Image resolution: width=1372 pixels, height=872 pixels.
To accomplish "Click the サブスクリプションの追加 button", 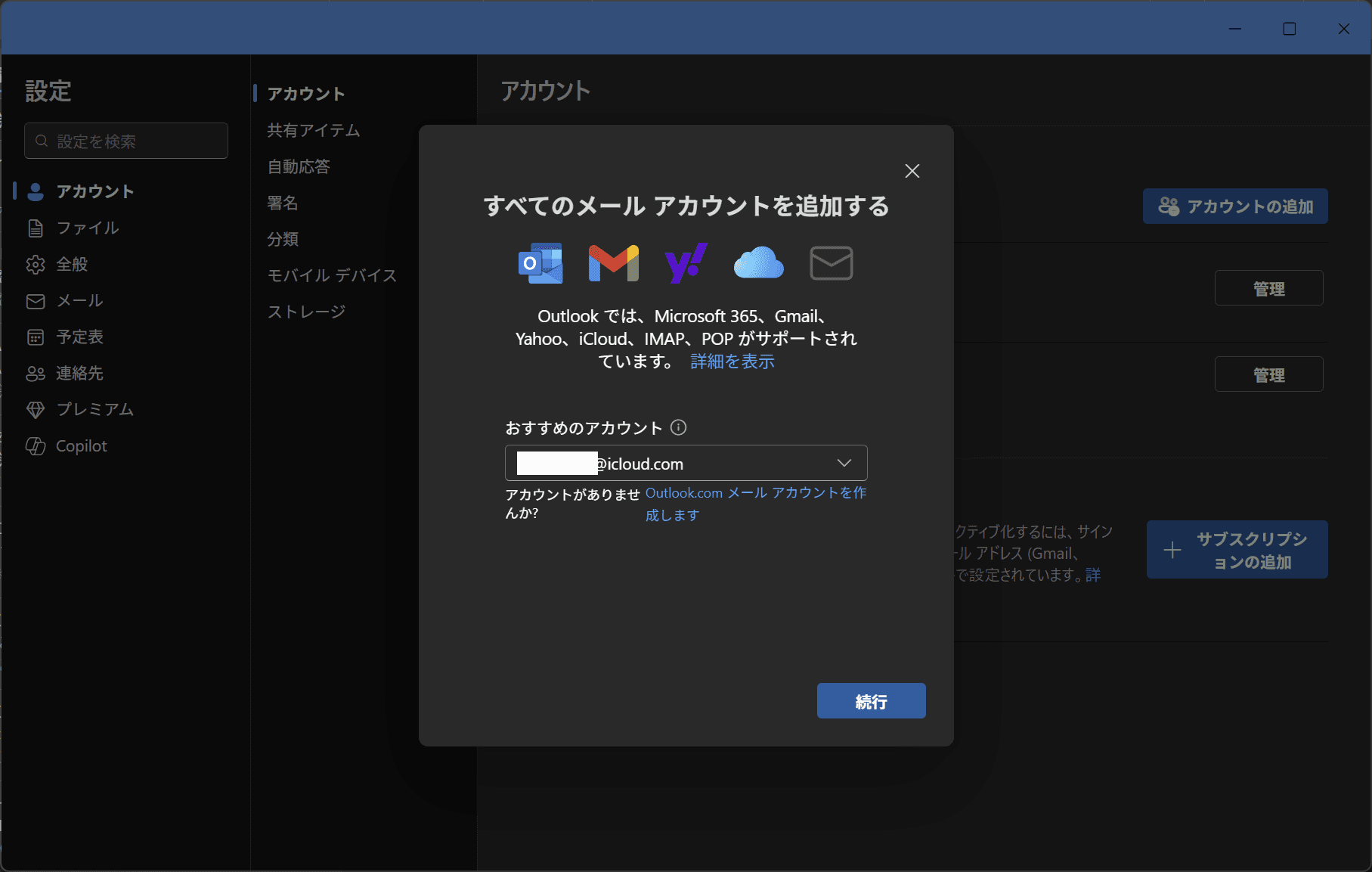I will (1237, 550).
